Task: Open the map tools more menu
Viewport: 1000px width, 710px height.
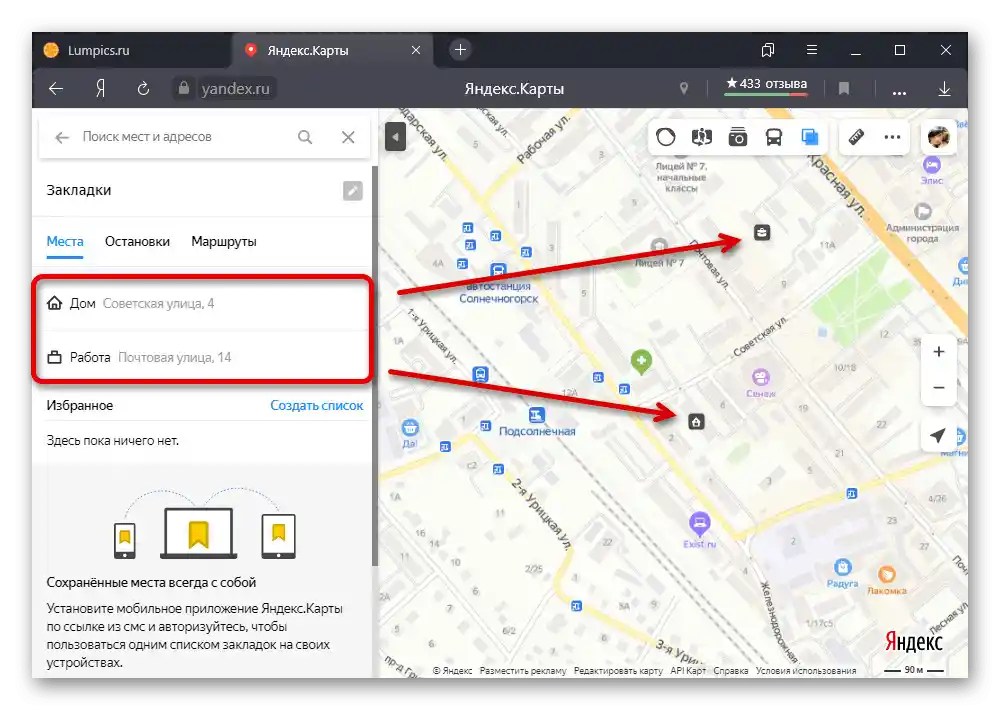Action: [892, 137]
